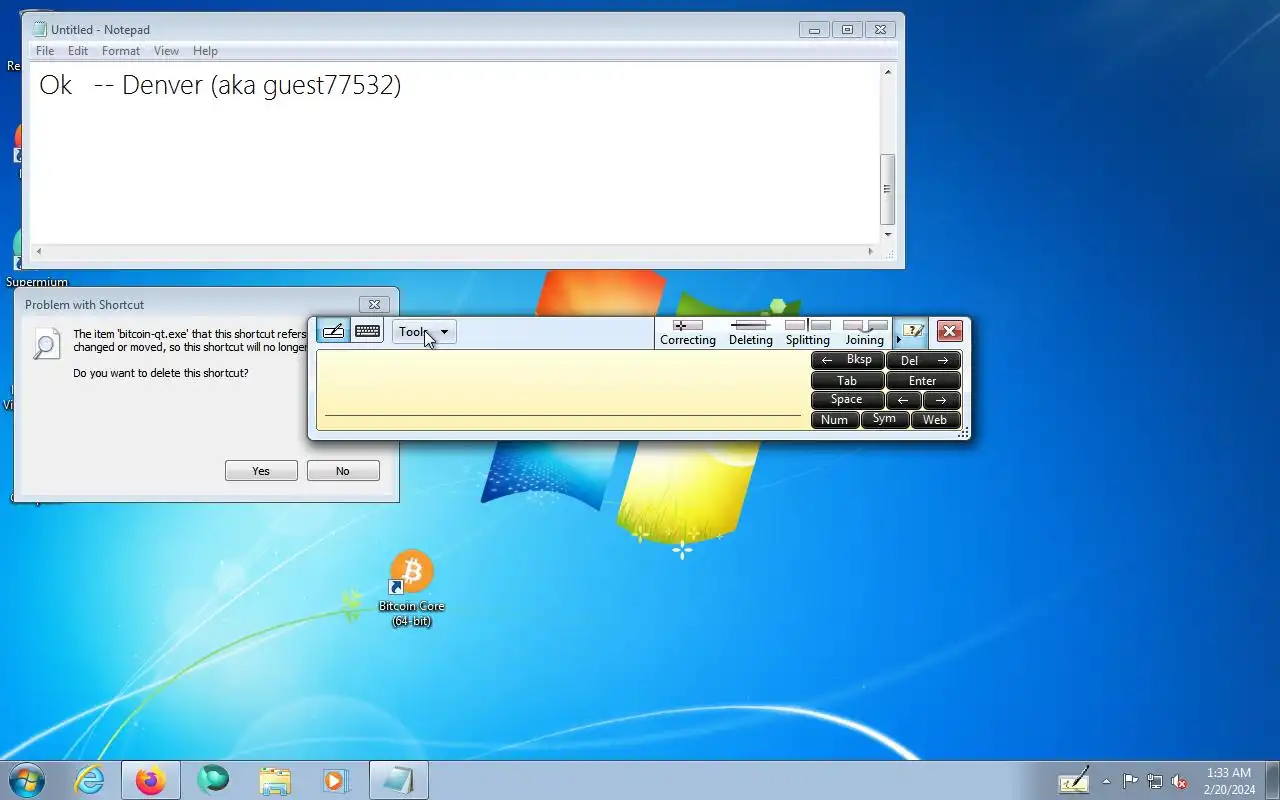Grab the Input Panel resize grip
1280x800 pixels.
tap(964, 433)
